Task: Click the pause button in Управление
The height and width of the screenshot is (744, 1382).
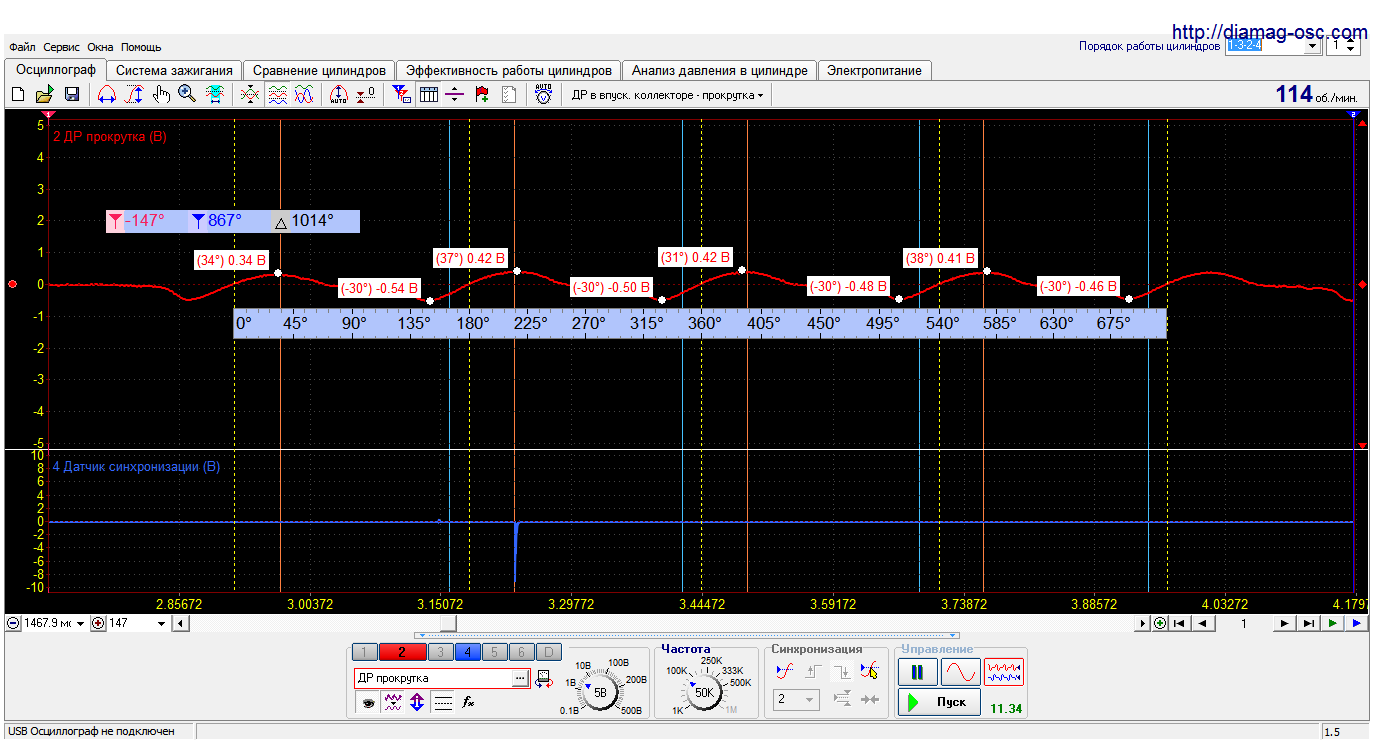Action: [x=917, y=672]
